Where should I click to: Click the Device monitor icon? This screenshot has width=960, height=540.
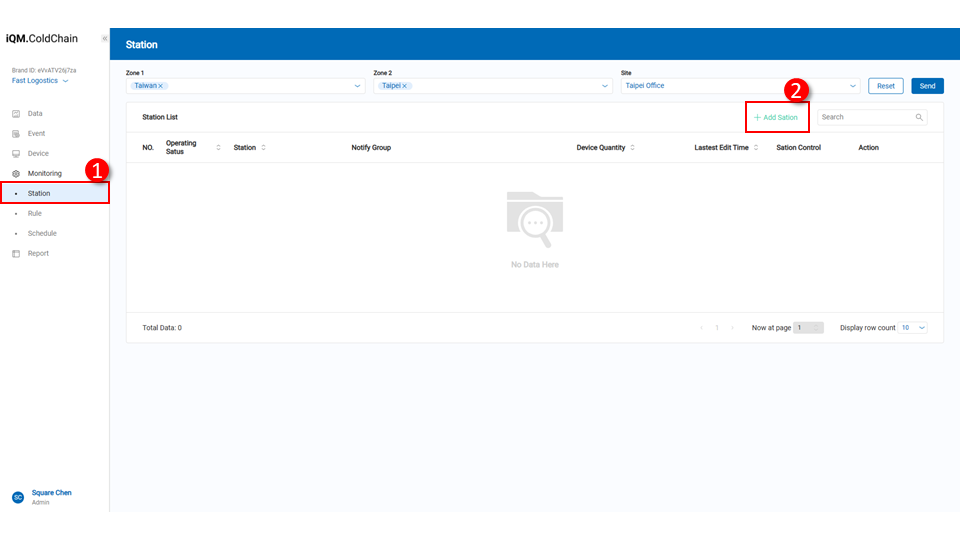(x=16, y=154)
